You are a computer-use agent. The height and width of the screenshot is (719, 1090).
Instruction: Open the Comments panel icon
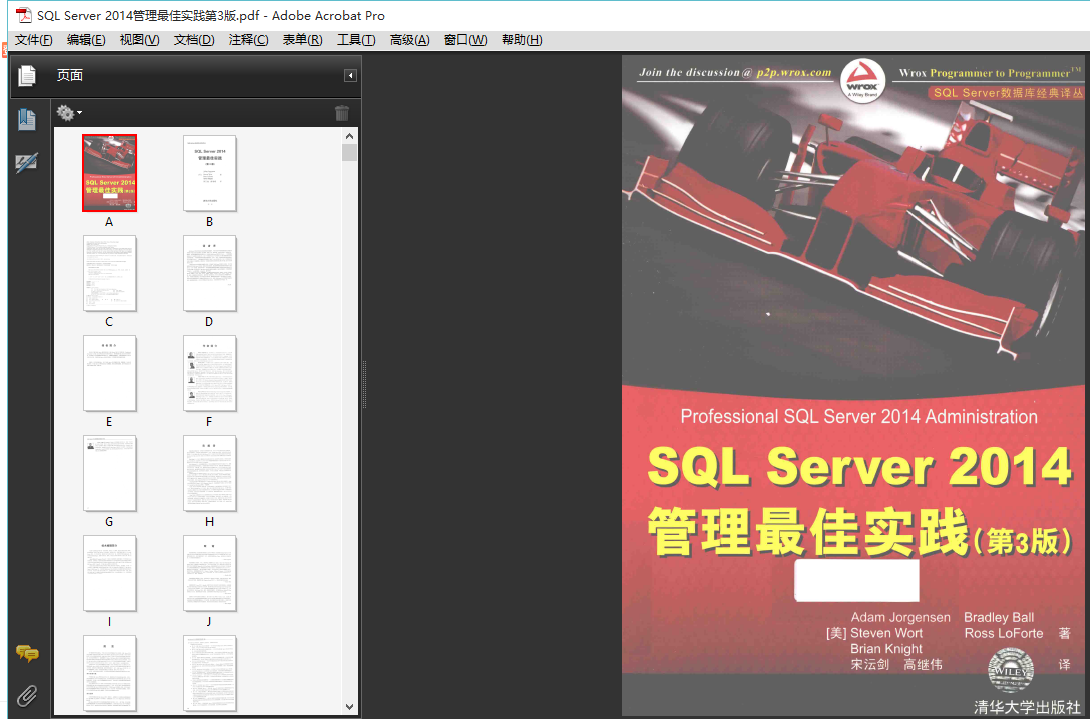pyautogui.click(x=27, y=653)
